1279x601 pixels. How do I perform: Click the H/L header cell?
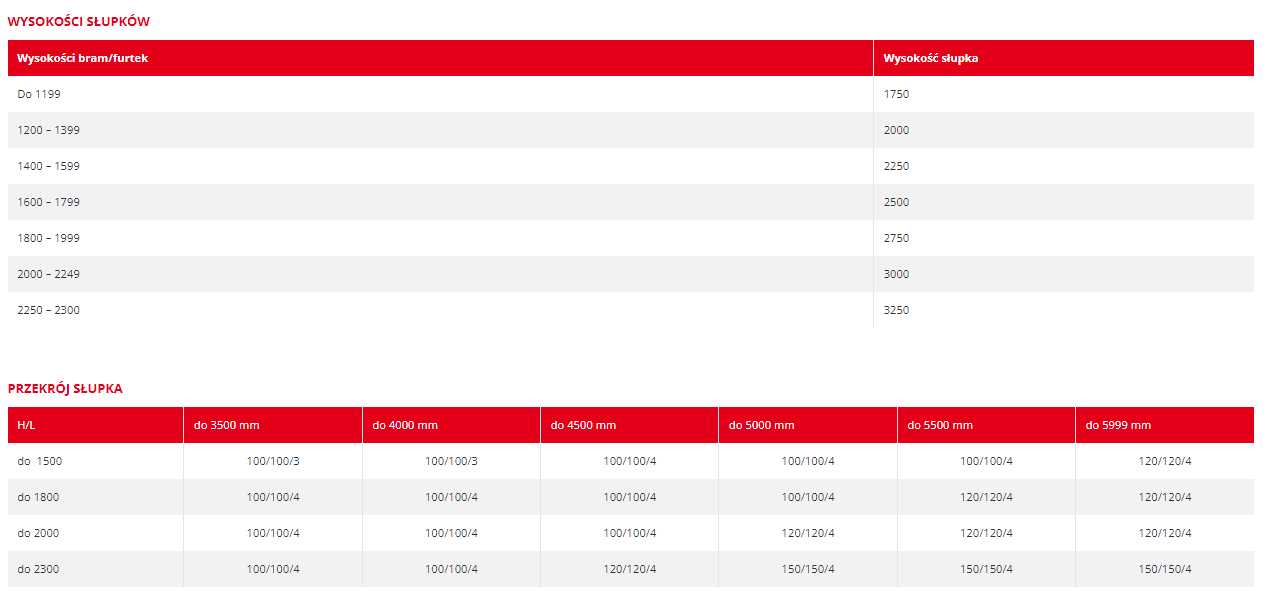[x=95, y=425]
